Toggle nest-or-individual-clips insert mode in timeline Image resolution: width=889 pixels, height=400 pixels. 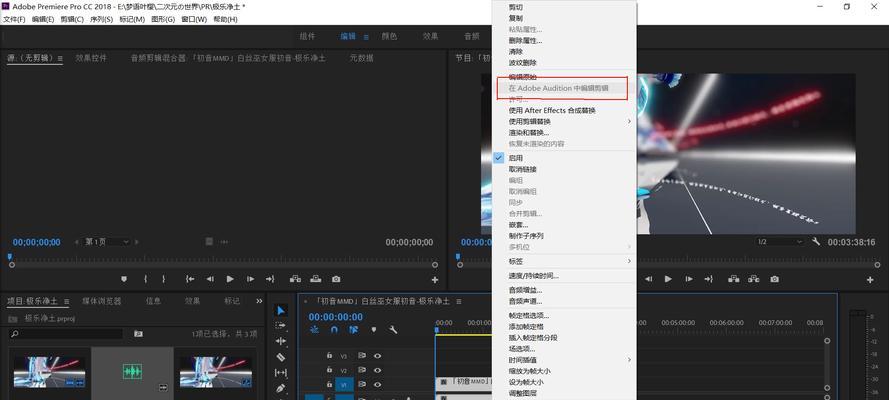point(315,329)
